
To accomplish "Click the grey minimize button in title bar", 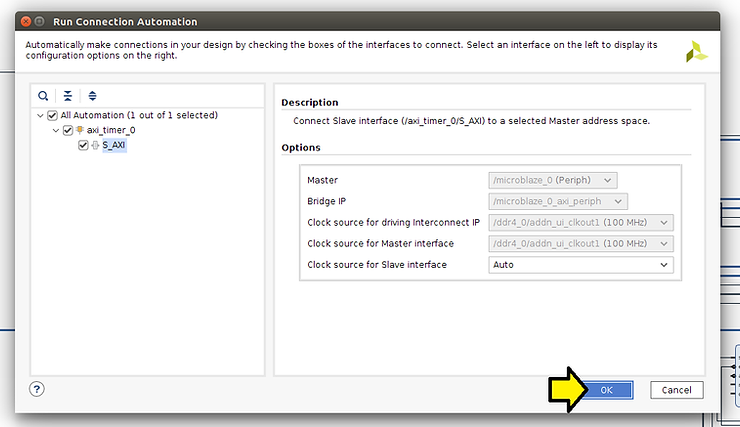I will [x=40, y=21].
